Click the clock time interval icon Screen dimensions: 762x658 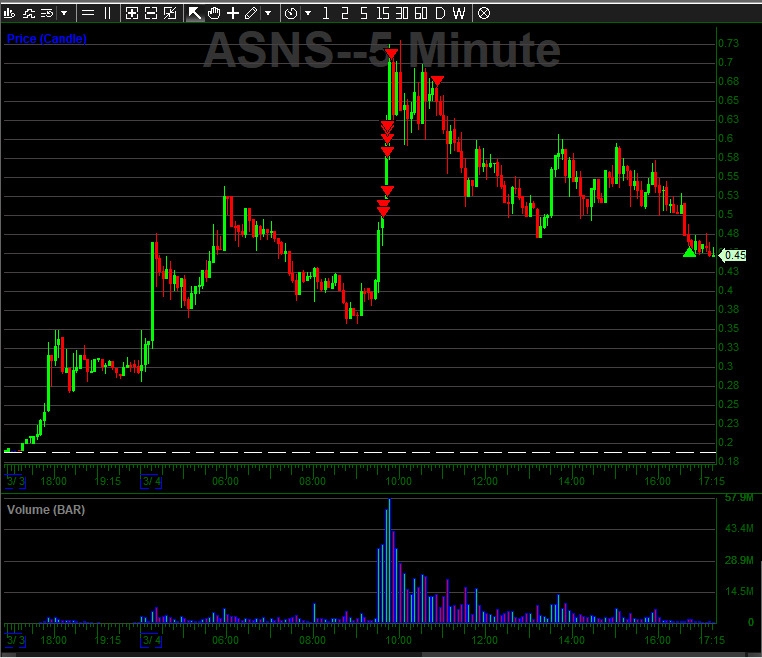pos(291,13)
